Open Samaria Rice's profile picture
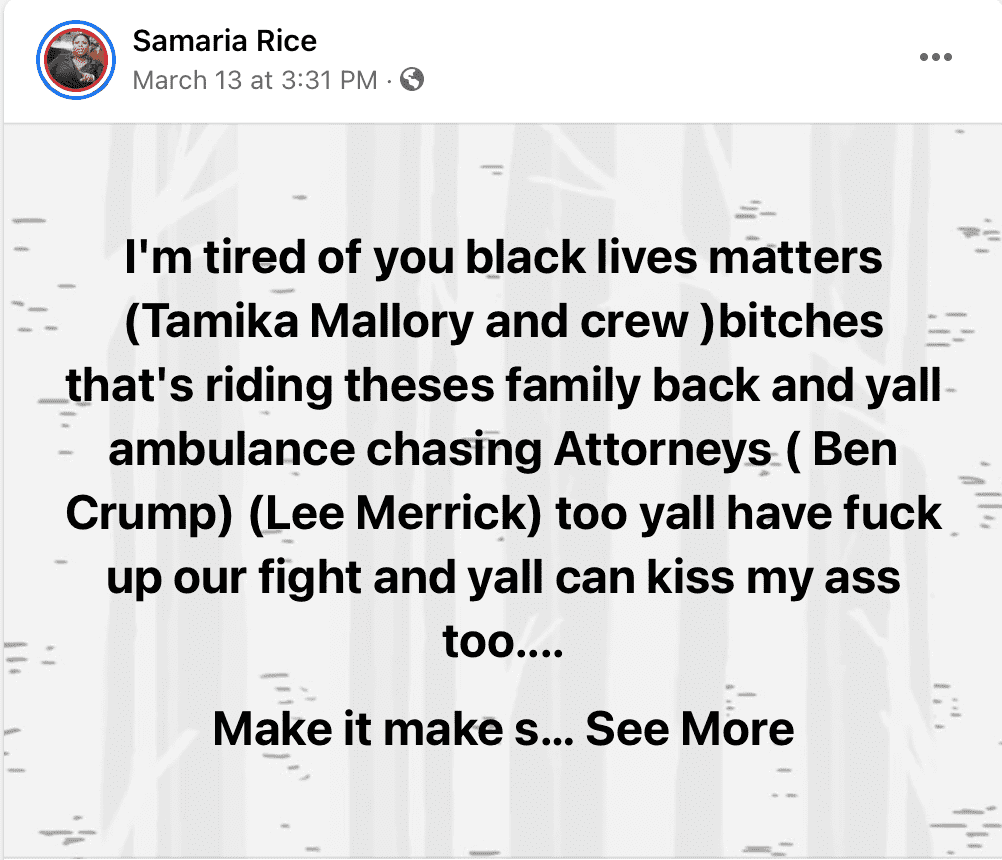Image resolution: width=1002 pixels, height=860 pixels. [71, 59]
